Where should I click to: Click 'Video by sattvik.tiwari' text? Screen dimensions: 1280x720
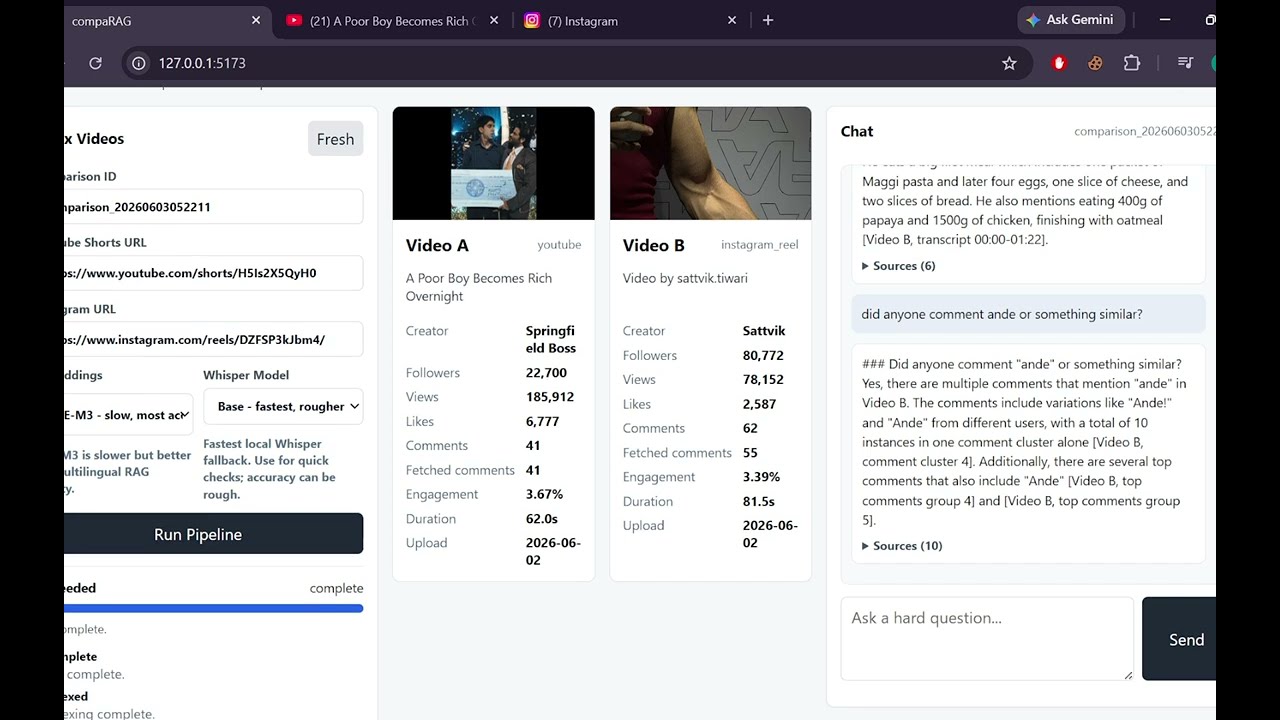pyautogui.click(x=685, y=278)
